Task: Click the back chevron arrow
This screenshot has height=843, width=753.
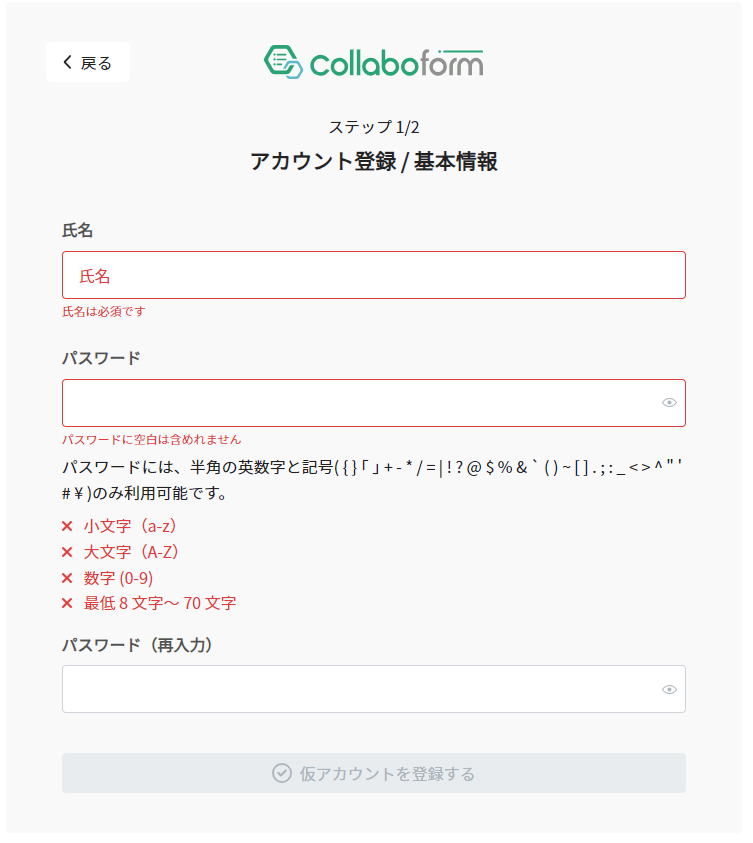Action: [68, 62]
